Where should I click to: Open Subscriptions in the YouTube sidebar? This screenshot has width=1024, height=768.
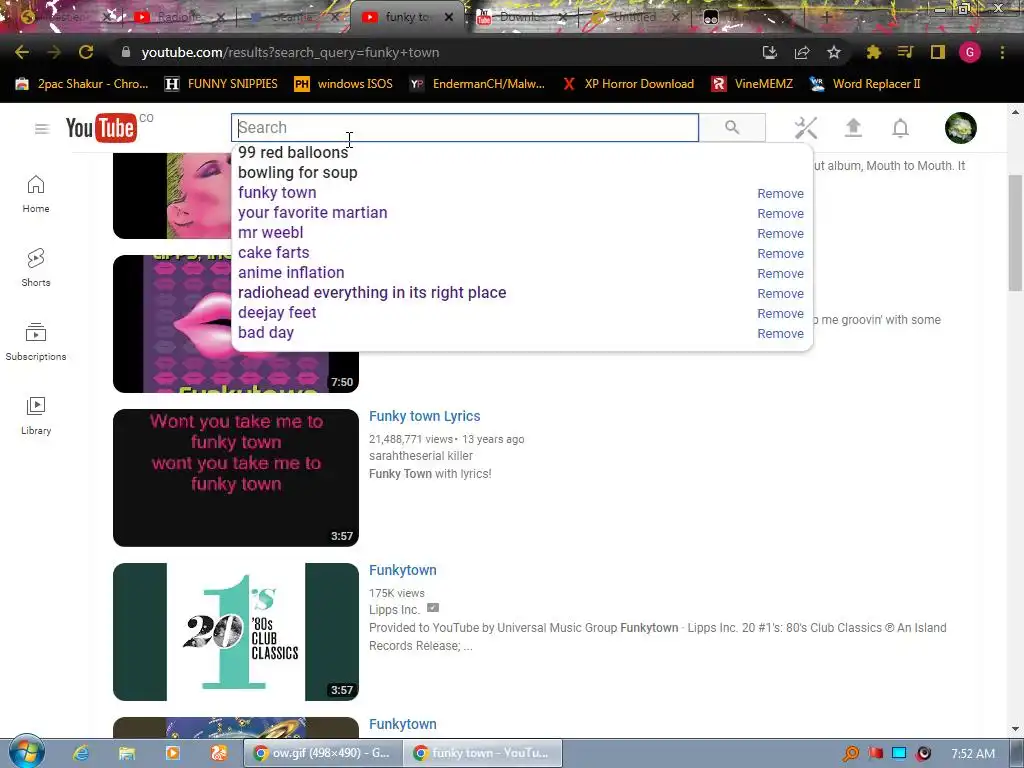coord(36,342)
